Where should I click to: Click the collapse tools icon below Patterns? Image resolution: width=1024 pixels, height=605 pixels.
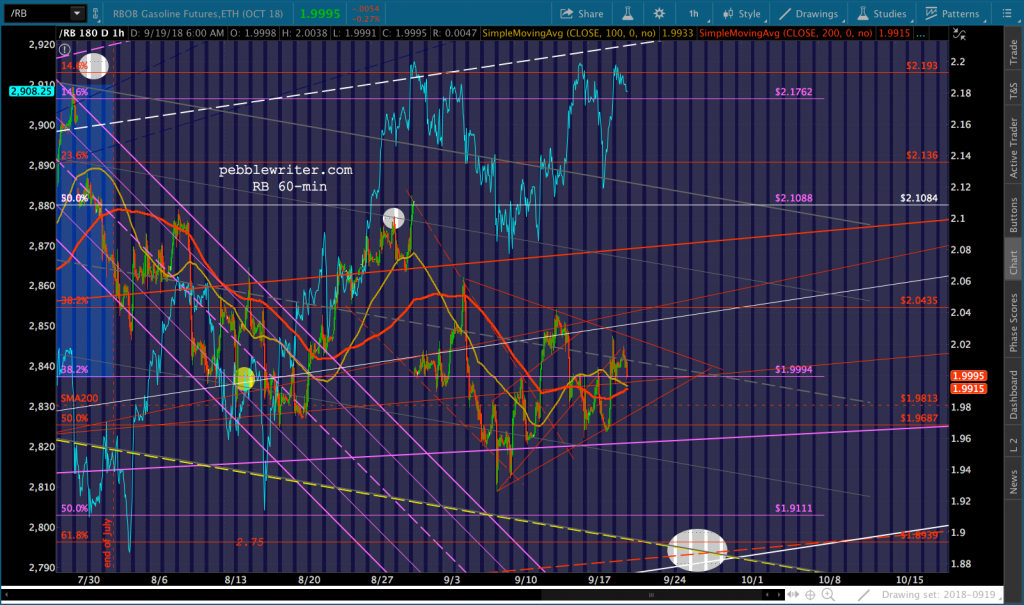[x=958, y=34]
